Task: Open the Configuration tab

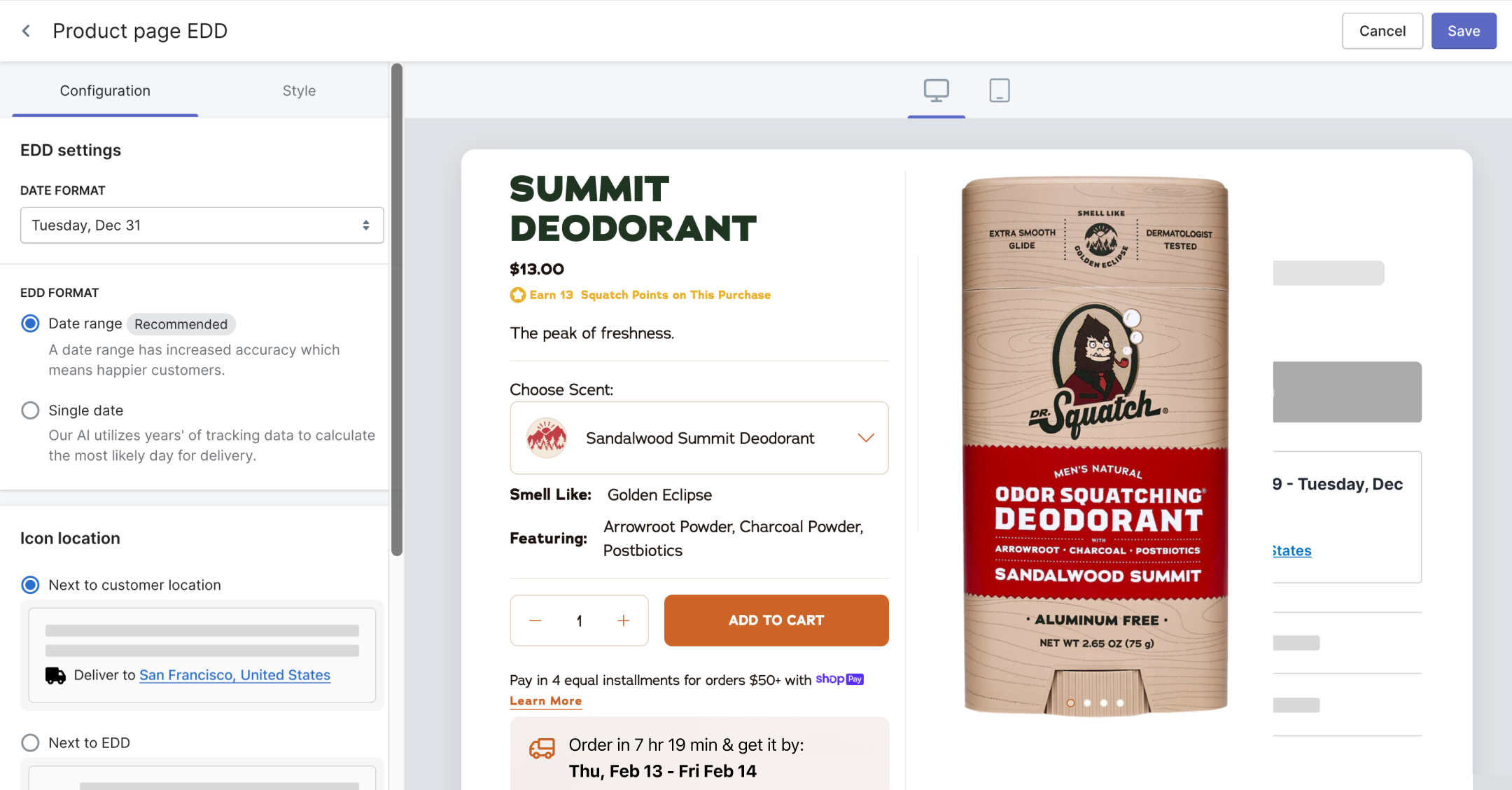Action: (x=105, y=91)
